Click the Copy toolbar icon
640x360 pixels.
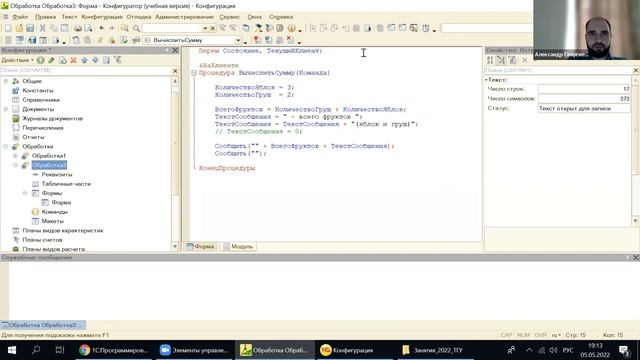click(53, 28)
